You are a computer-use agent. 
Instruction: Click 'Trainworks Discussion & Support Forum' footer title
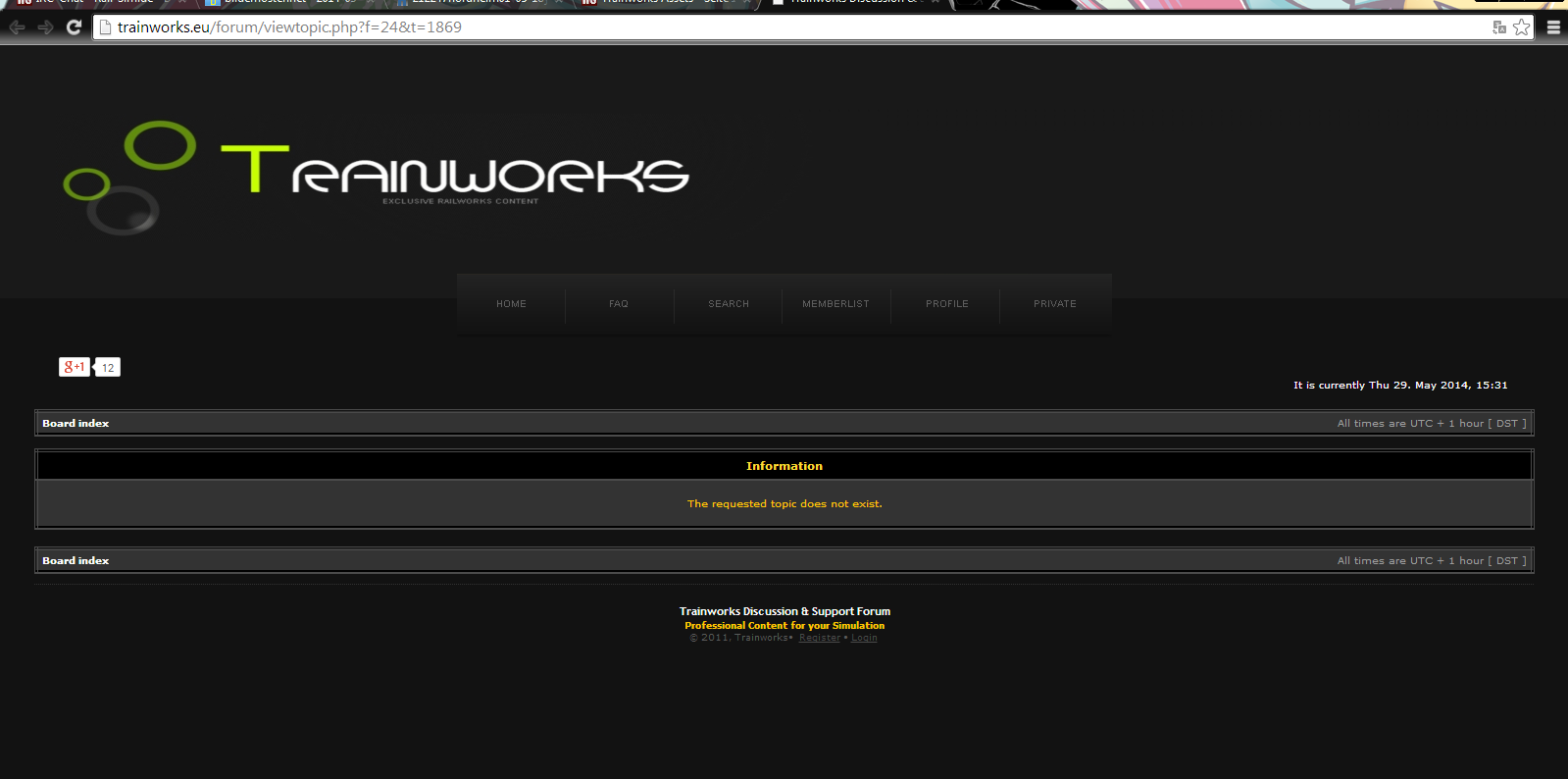[x=784, y=611]
